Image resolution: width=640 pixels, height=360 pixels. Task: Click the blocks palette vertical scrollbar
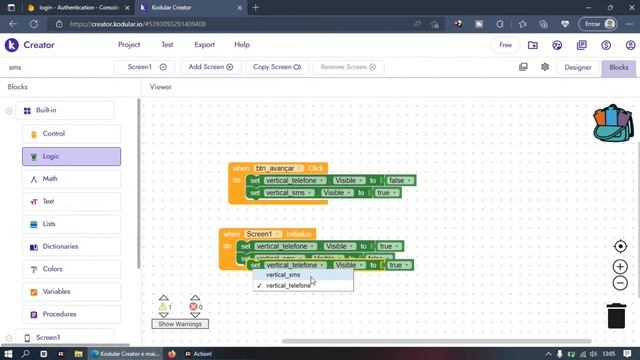pyautogui.click(x=138, y=183)
